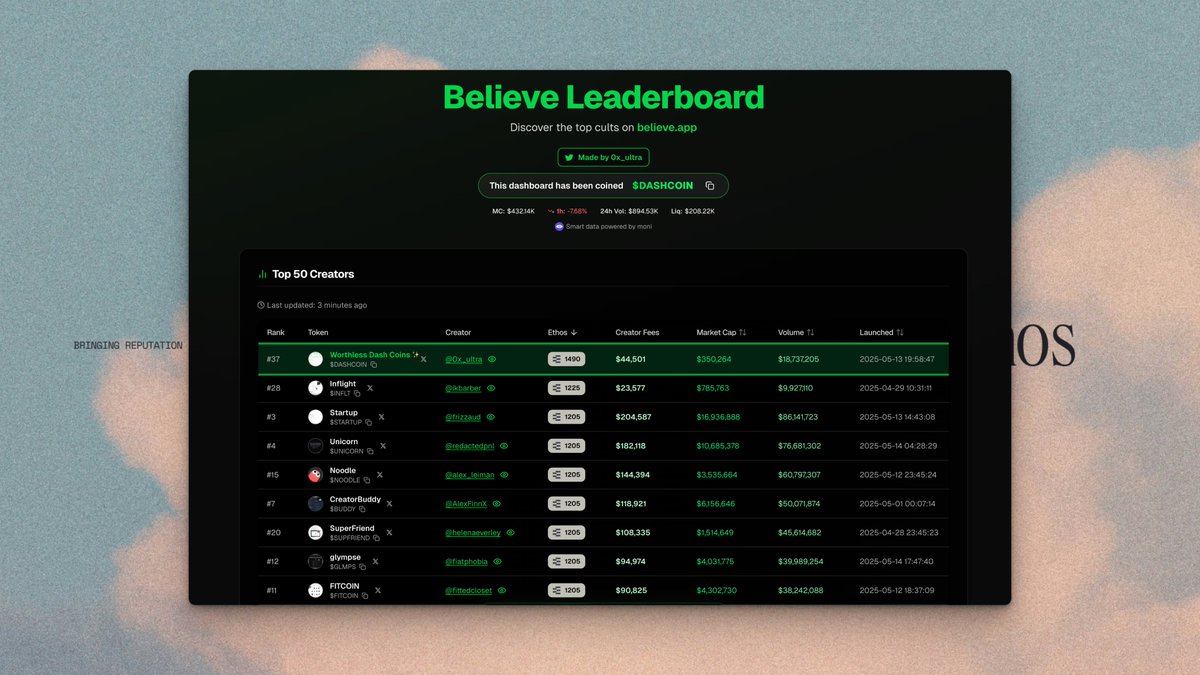Click the Ethos score badge 1490
Screen dimensions: 1200x675
tap(566, 359)
